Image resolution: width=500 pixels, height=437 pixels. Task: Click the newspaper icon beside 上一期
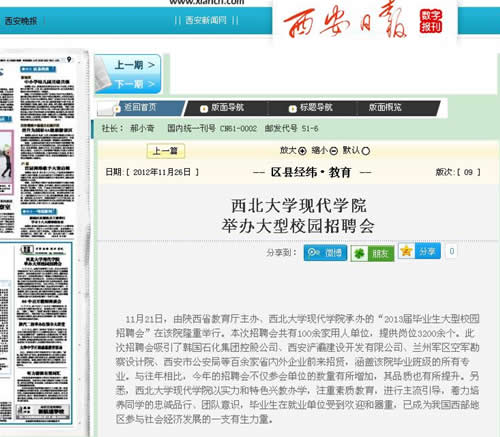[103, 74]
